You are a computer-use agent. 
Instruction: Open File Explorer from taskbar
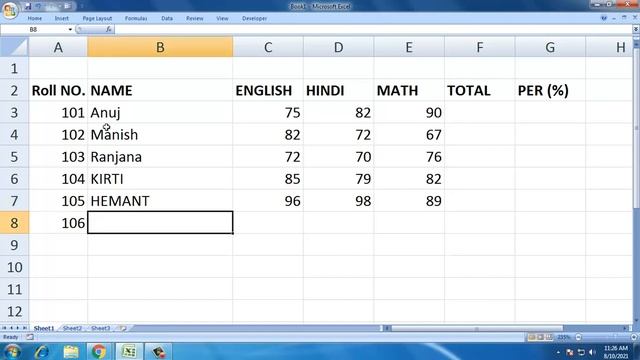(71, 351)
